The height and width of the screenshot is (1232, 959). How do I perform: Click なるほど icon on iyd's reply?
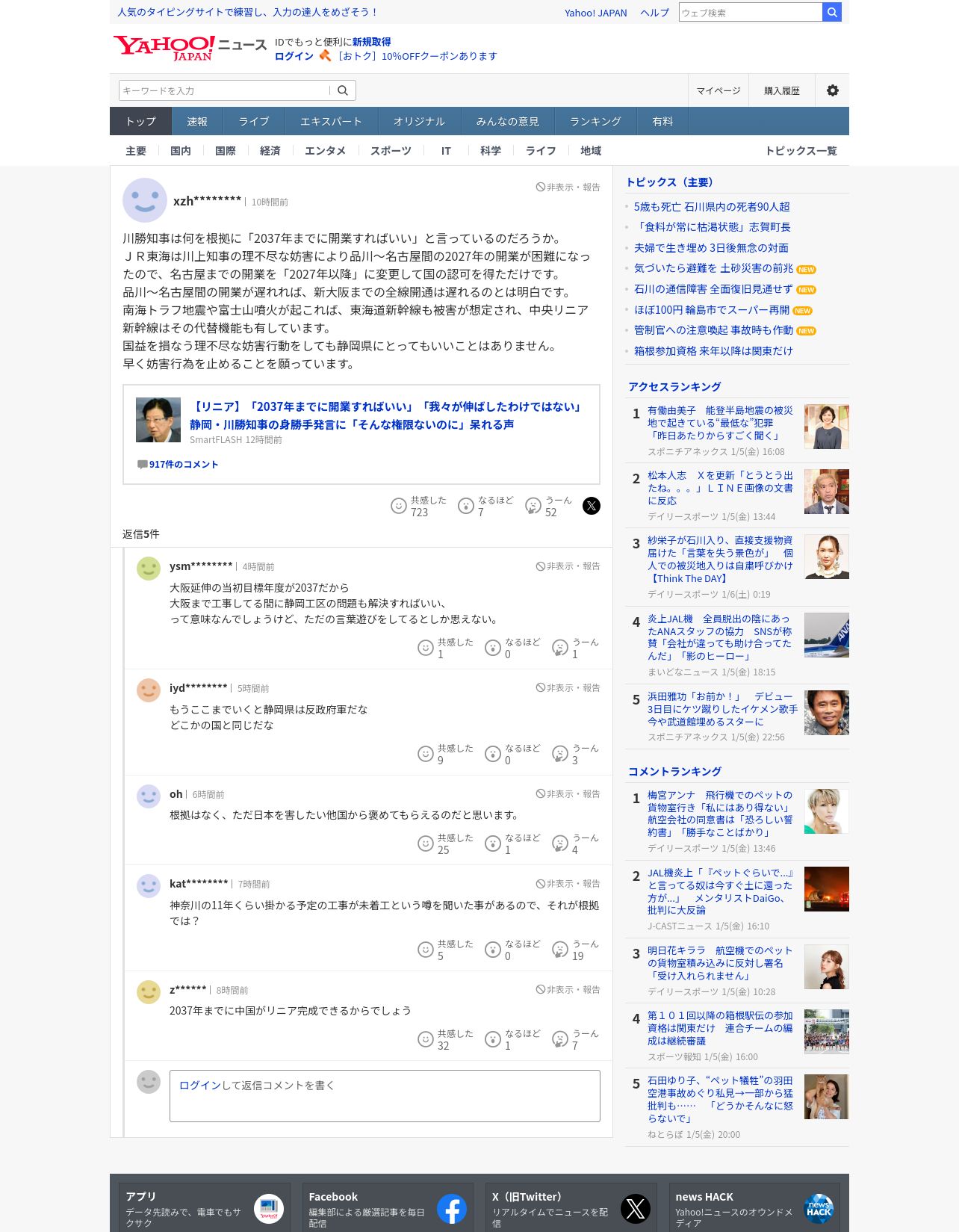click(x=493, y=754)
